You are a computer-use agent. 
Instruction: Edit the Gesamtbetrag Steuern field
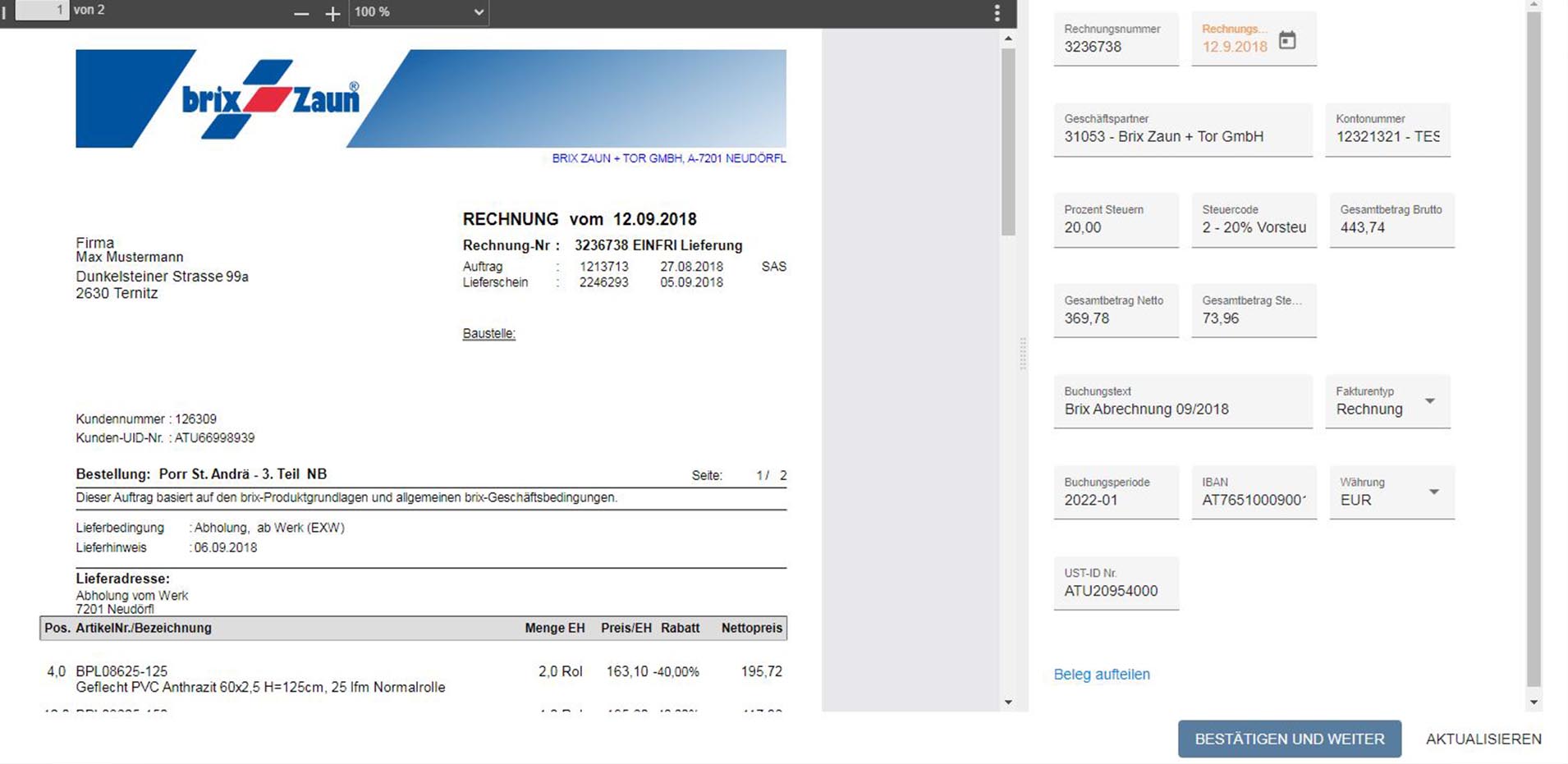[x=1254, y=311]
